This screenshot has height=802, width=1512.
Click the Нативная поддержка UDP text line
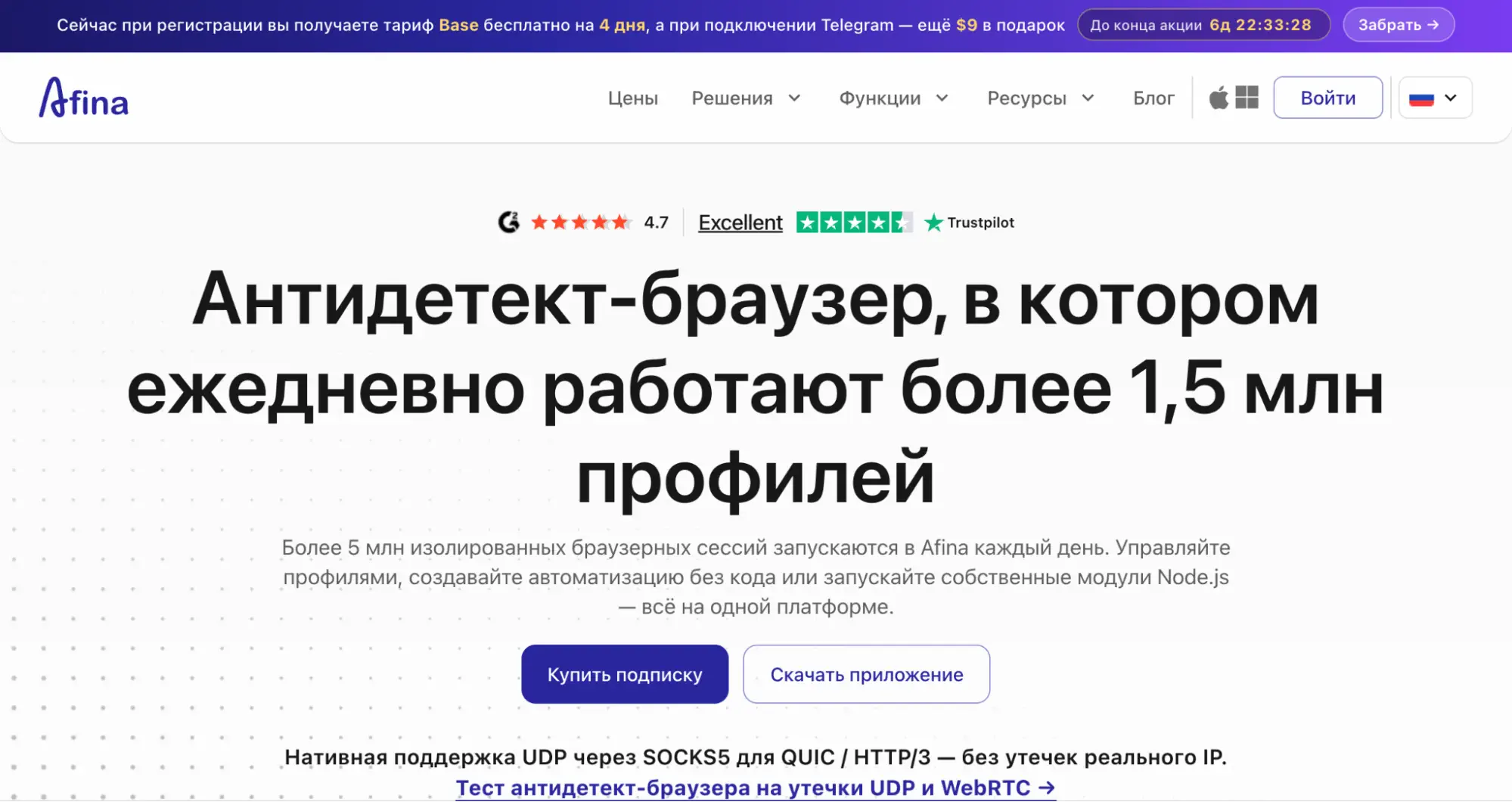pos(756,757)
